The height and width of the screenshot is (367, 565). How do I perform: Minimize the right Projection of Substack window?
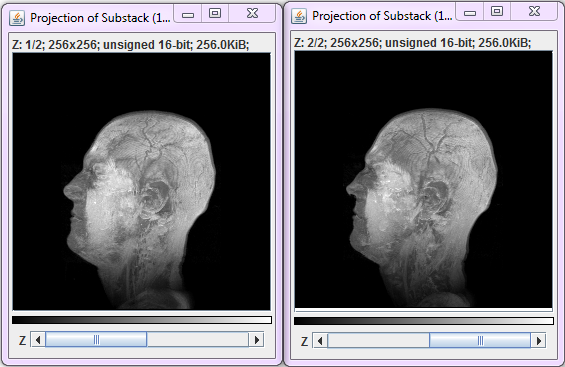[x=470, y=13]
